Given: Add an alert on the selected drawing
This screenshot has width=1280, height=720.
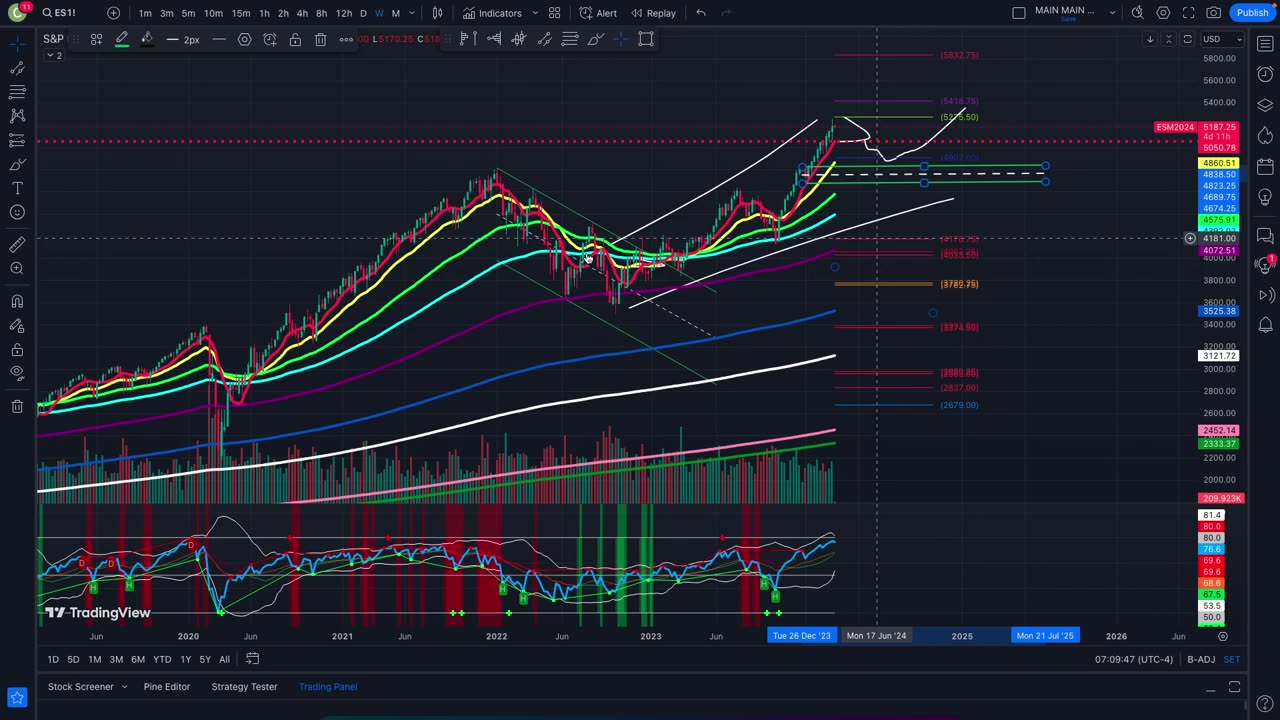Looking at the screenshot, I should [270, 39].
